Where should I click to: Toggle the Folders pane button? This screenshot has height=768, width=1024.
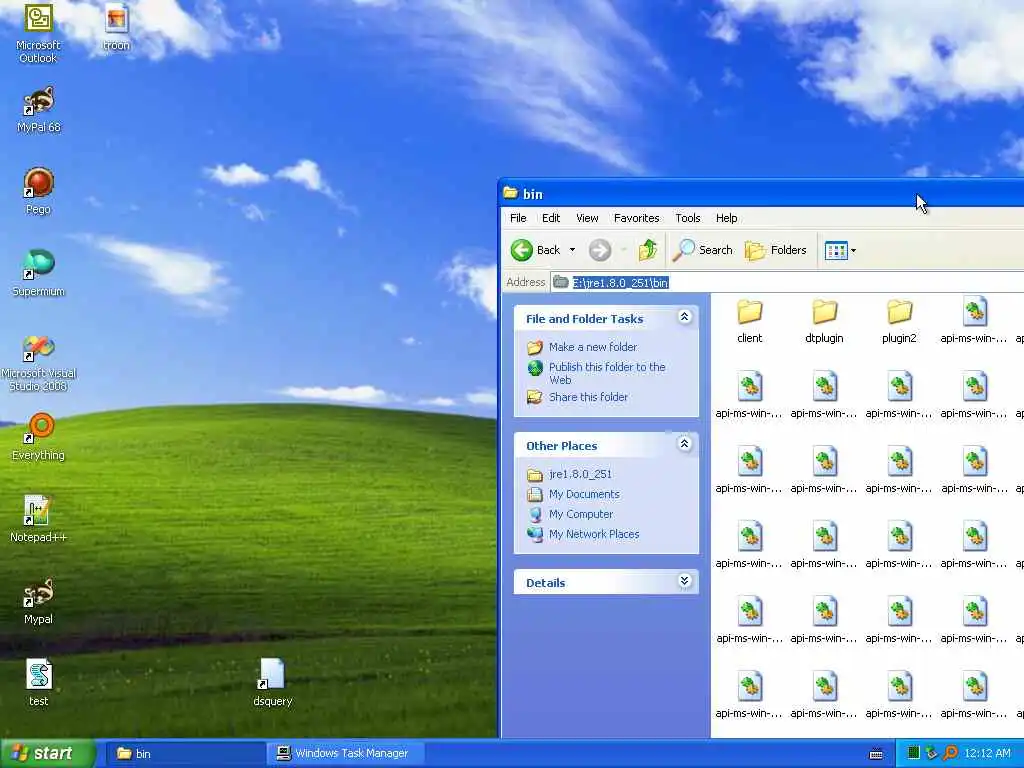pyautogui.click(x=776, y=250)
